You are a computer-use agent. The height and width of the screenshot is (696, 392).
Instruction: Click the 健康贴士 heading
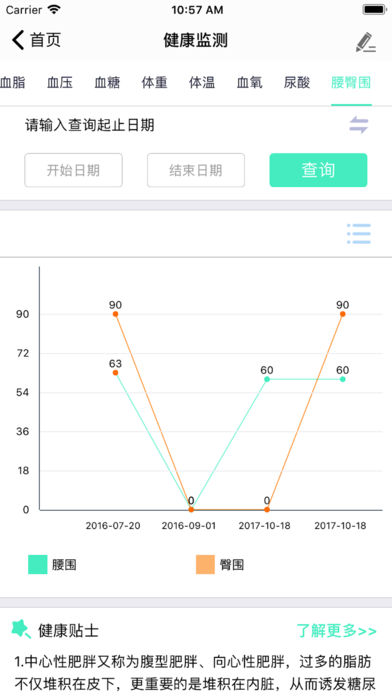[x=68, y=630]
